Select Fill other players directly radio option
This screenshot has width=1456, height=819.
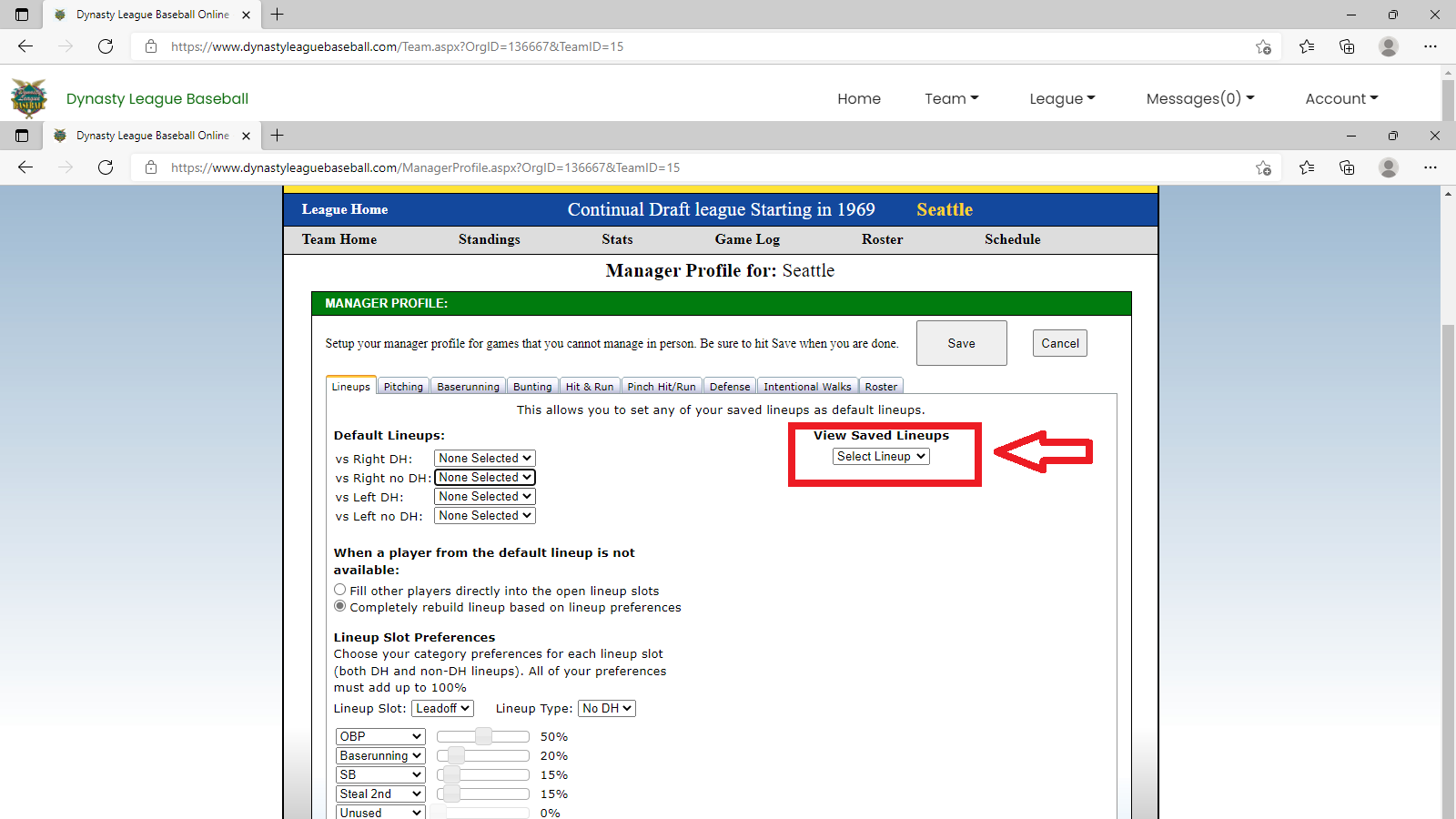click(x=340, y=590)
